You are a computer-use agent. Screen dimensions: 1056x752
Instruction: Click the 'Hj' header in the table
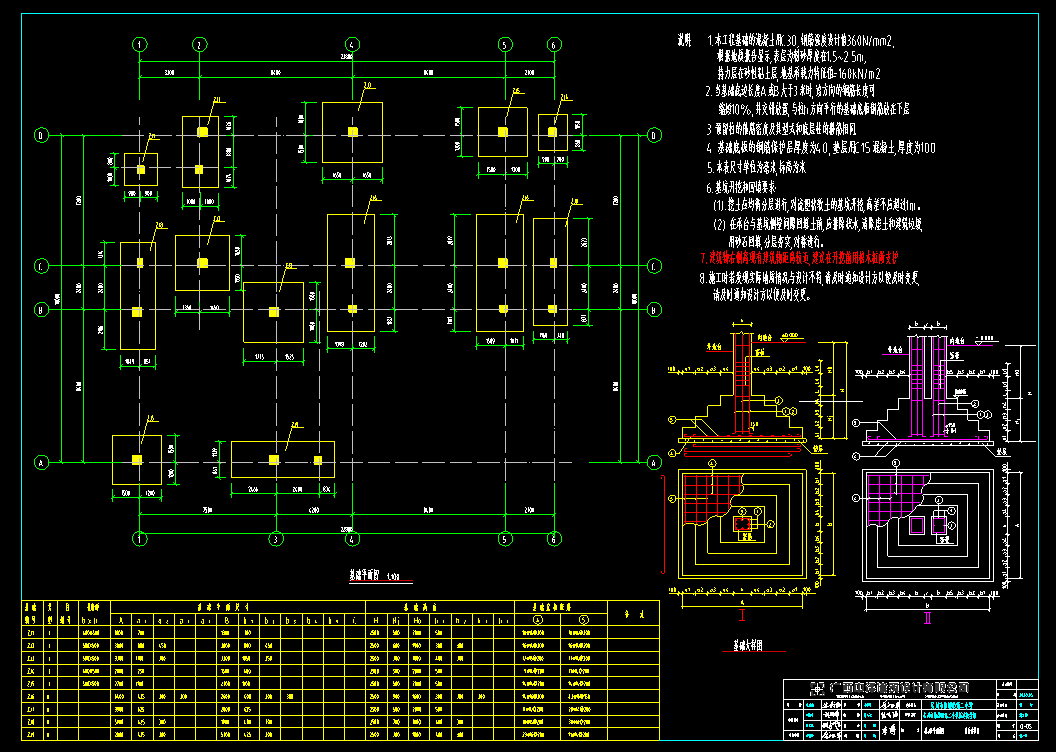click(395, 620)
